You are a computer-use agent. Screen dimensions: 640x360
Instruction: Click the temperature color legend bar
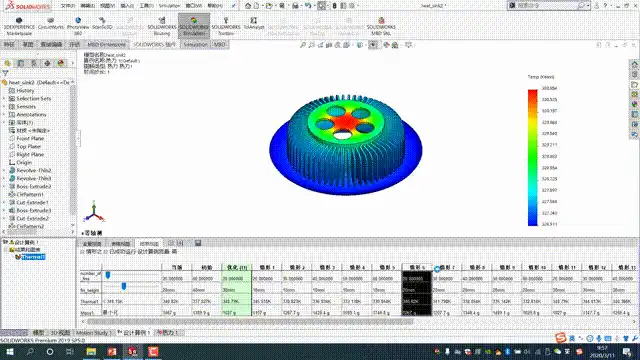click(x=533, y=158)
